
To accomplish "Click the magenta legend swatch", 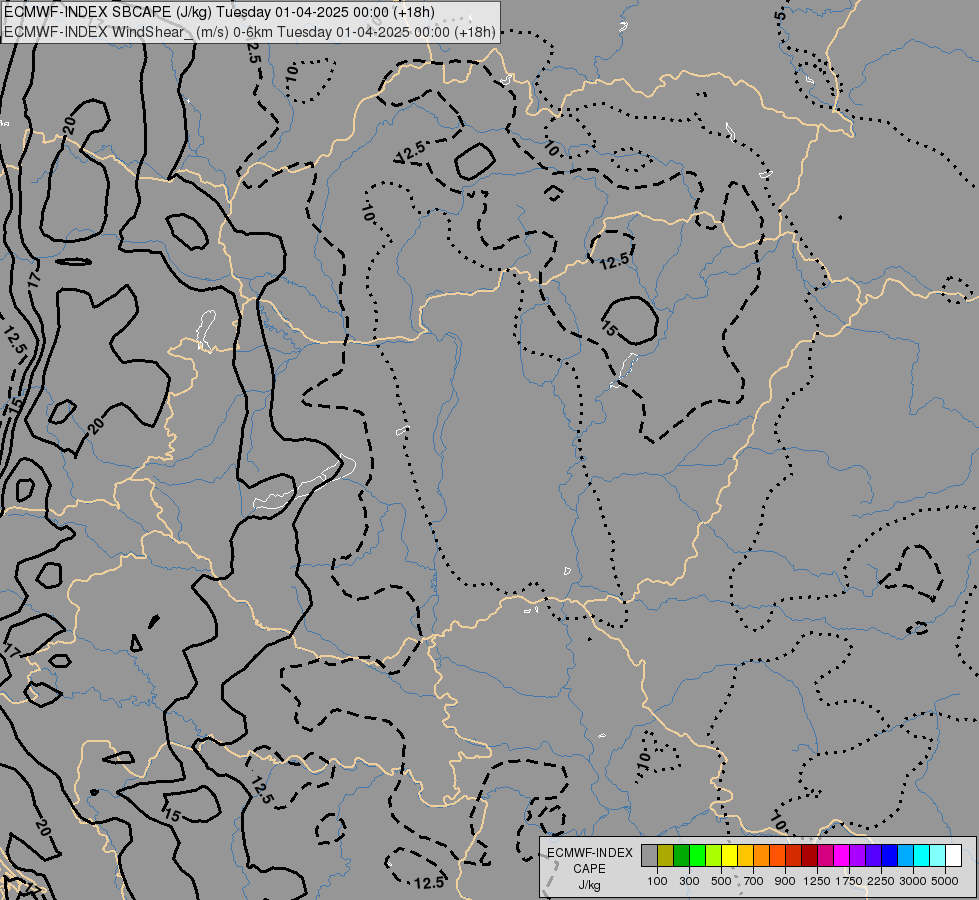I will (842, 855).
